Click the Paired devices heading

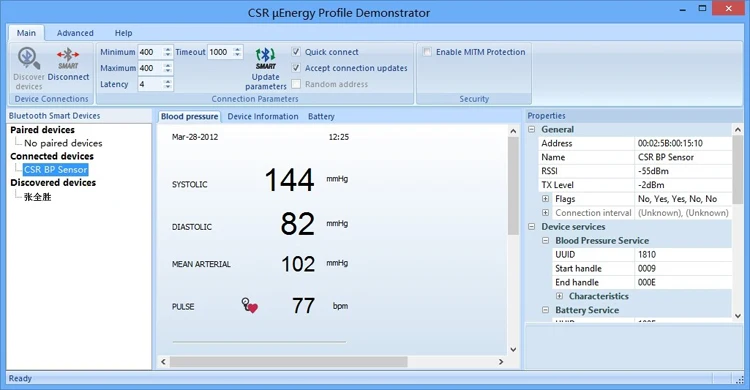[43, 130]
